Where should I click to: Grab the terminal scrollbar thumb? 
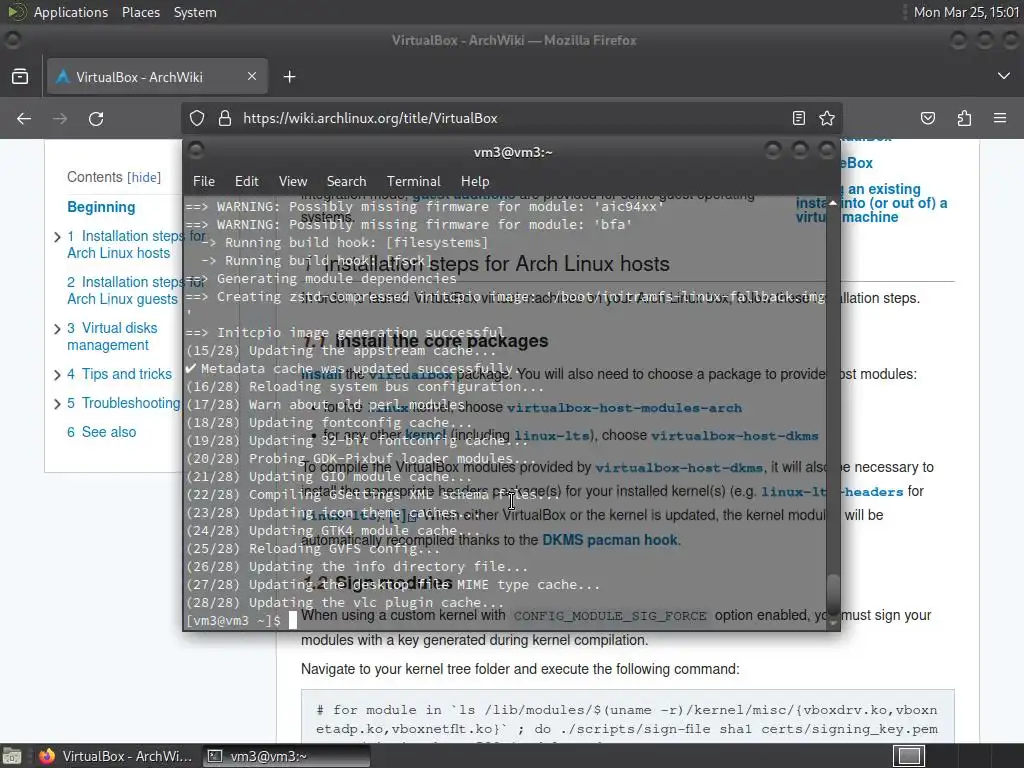coord(833,594)
